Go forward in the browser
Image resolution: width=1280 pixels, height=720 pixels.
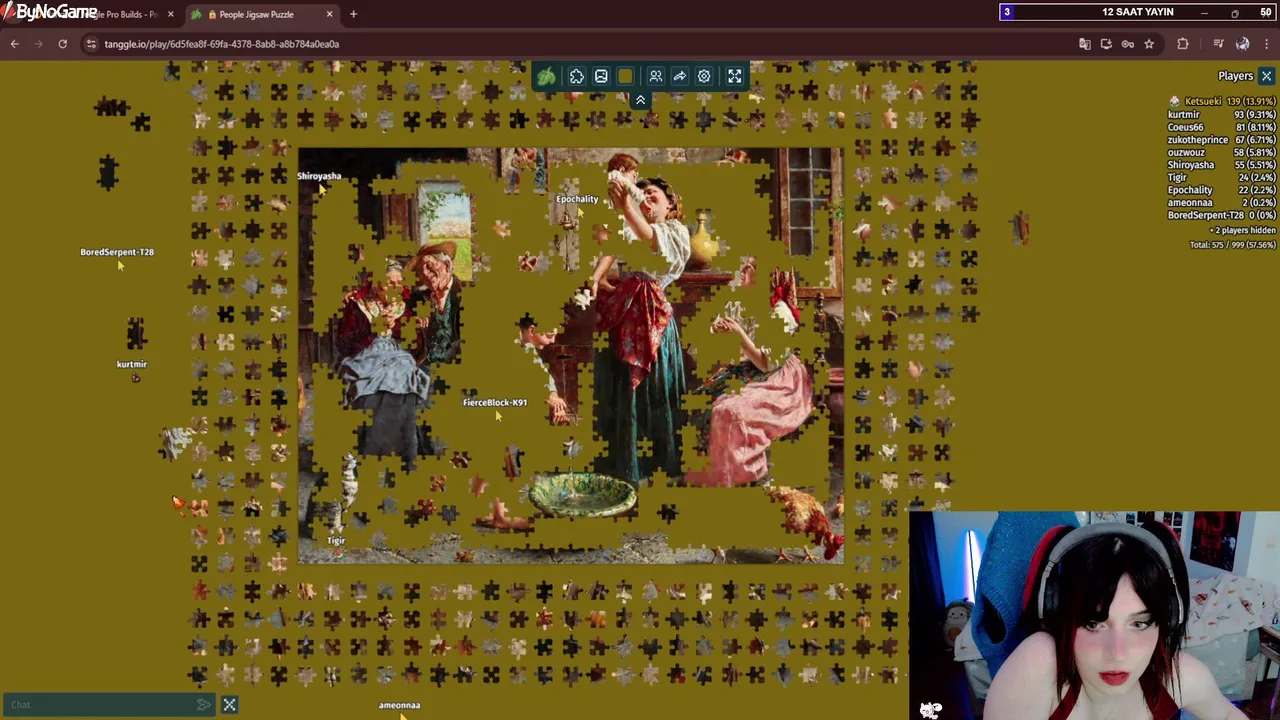[38, 44]
